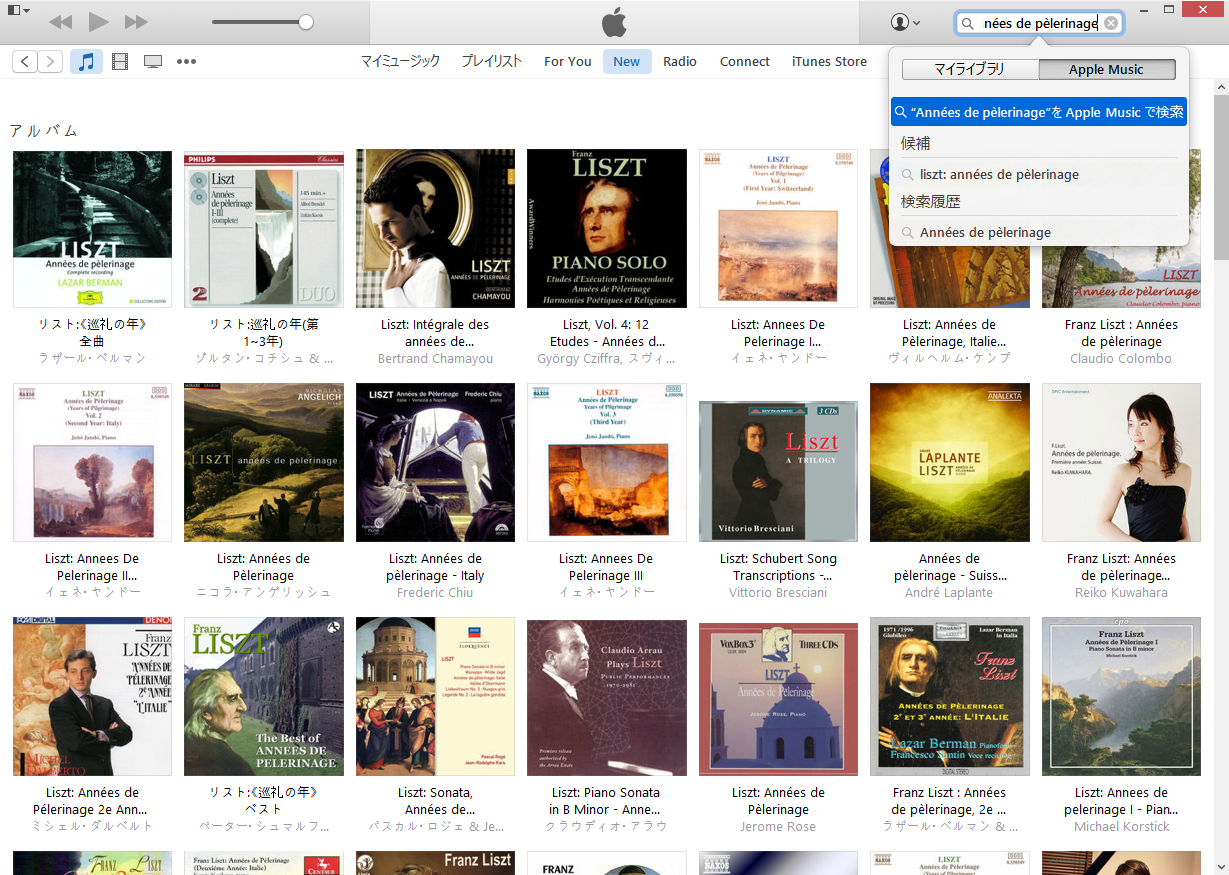Click artist link André Laplante
Viewport: 1229px width, 875px height.
[949, 592]
